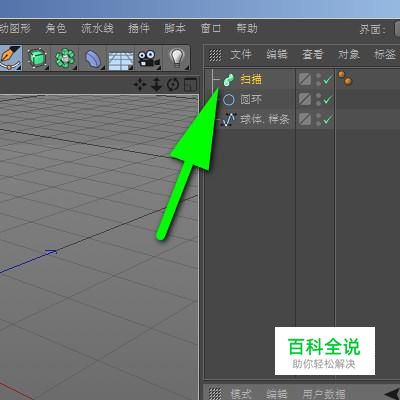Disable the green checkmark for 扫描
The width and height of the screenshot is (400, 400).
tap(328, 79)
